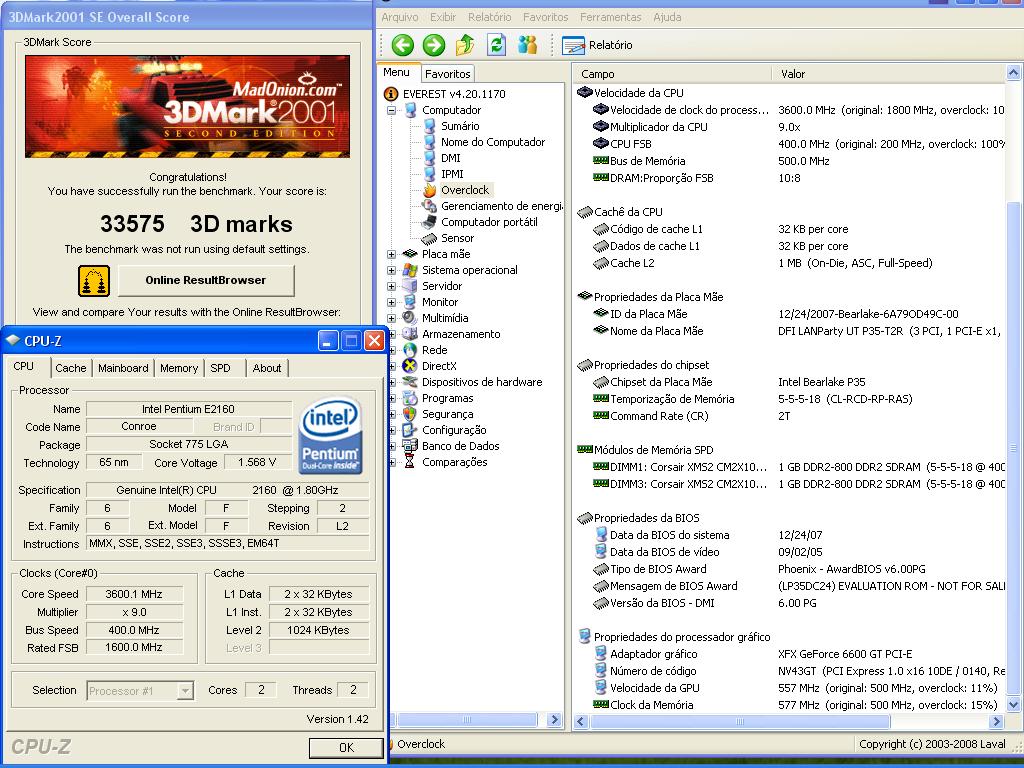
Task: Select the Sensor tree item
Action: [457, 238]
